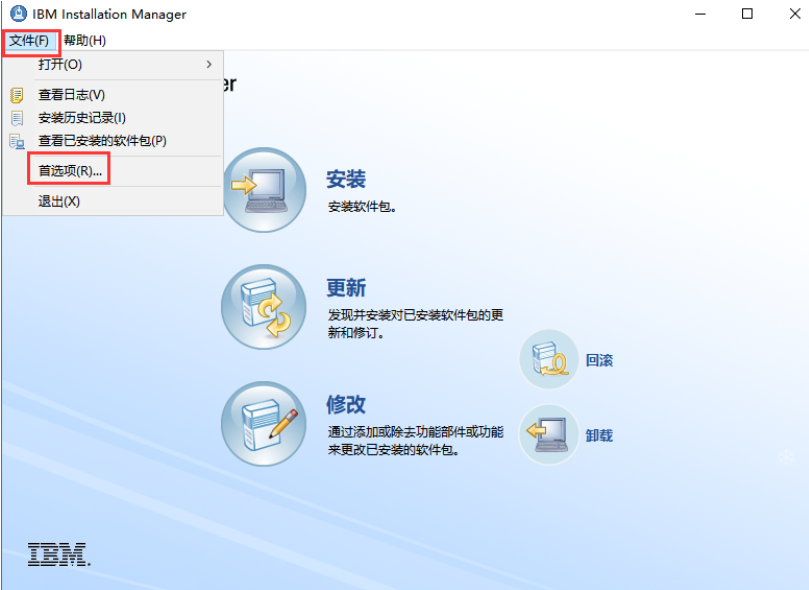Click the 回滚 text link
The height and width of the screenshot is (590, 809).
(599, 360)
